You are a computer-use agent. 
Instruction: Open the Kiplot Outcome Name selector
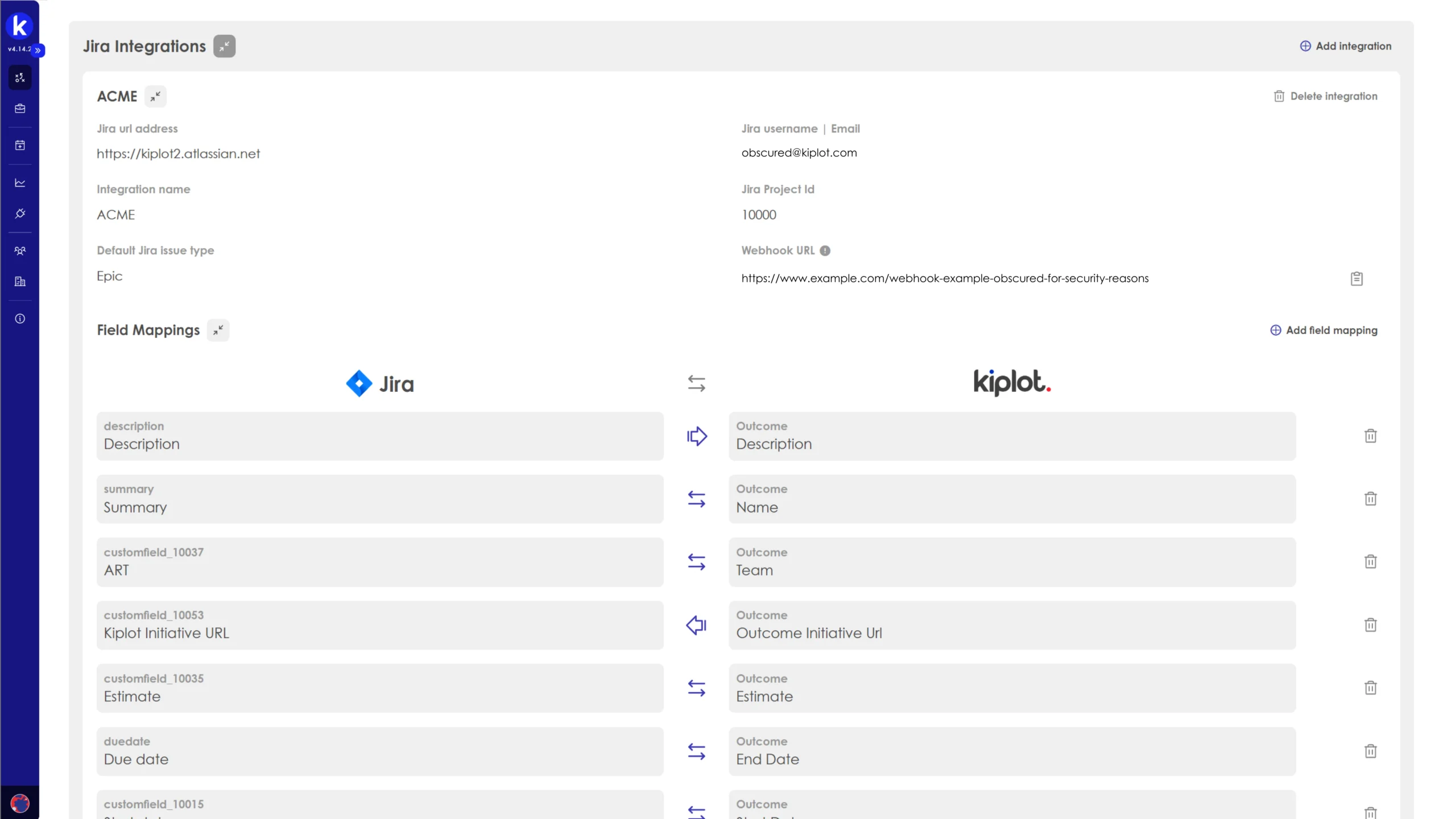(1012, 499)
